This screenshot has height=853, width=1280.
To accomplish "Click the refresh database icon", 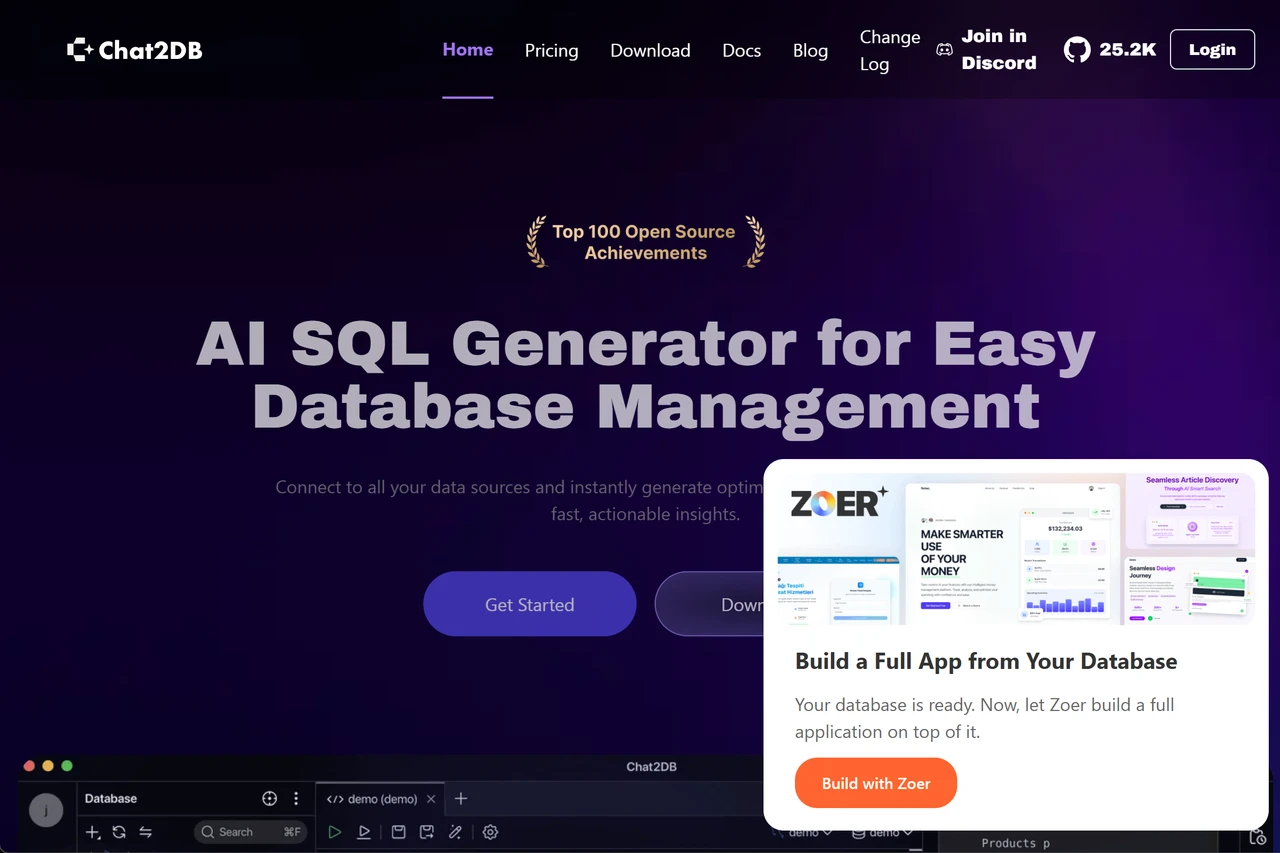I will coord(119,832).
